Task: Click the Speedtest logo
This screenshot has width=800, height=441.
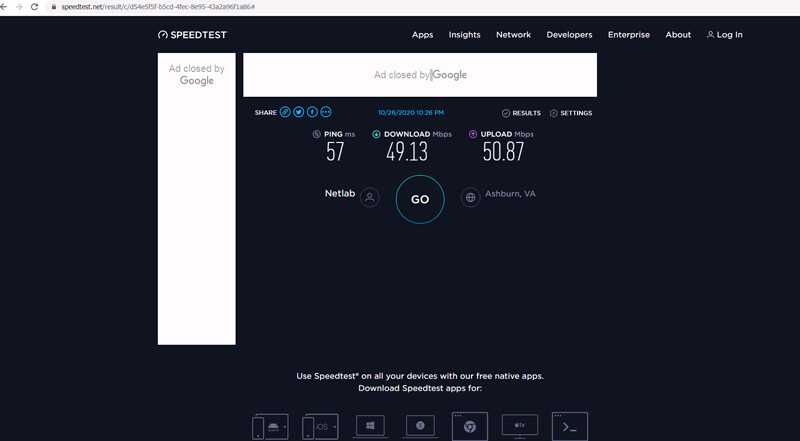Action: [192, 35]
